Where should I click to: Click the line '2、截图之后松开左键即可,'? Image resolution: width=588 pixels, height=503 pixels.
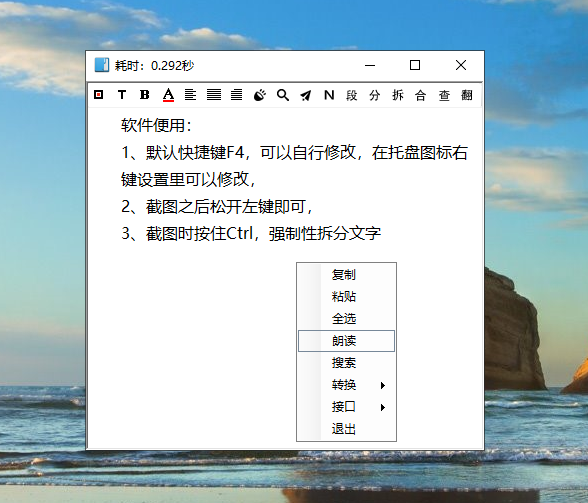(x=217, y=207)
